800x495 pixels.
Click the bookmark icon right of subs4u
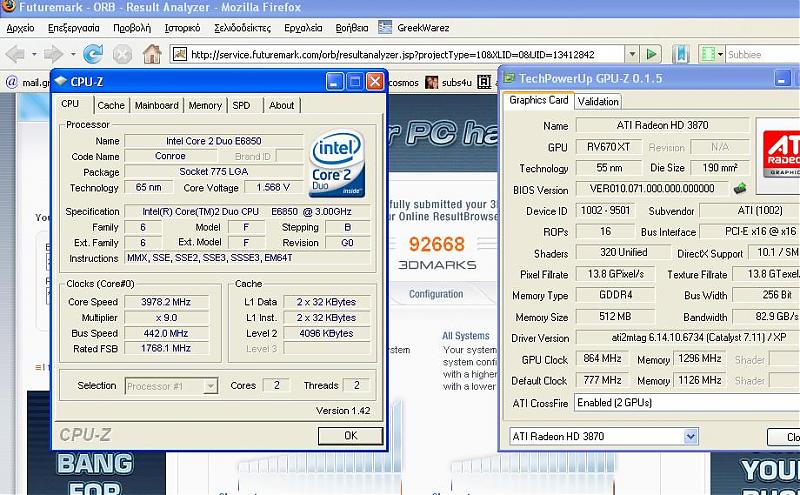(484, 82)
